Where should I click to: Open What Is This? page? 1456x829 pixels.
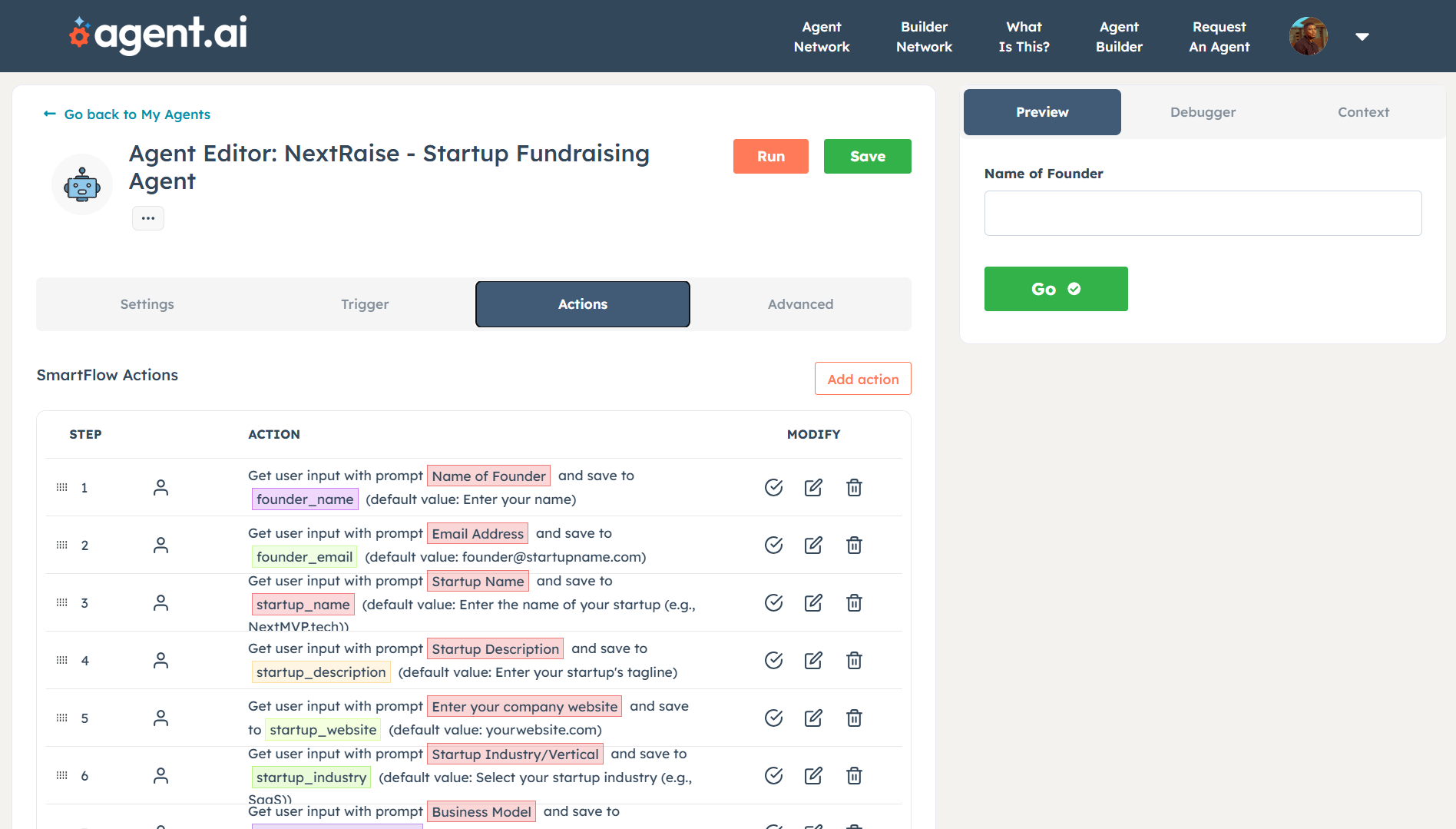[x=1024, y=36]
